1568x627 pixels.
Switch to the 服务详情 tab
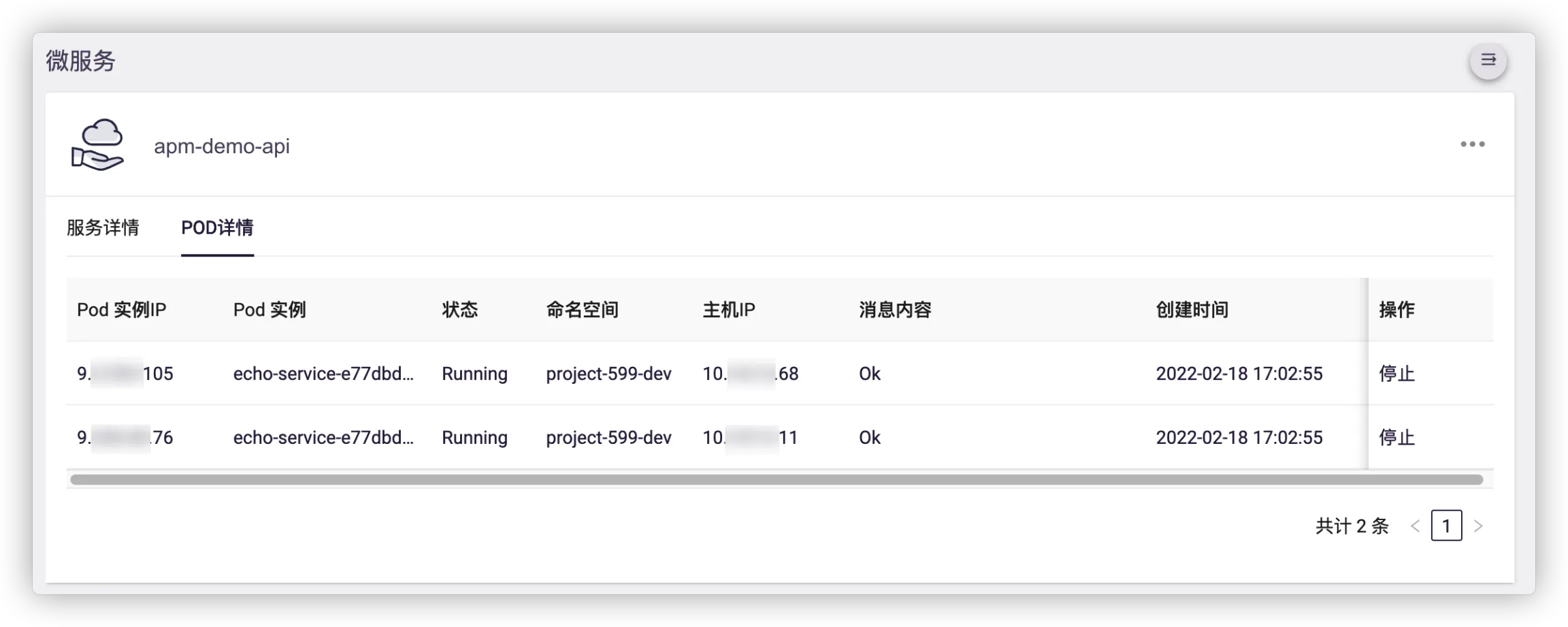click(103, 227)
